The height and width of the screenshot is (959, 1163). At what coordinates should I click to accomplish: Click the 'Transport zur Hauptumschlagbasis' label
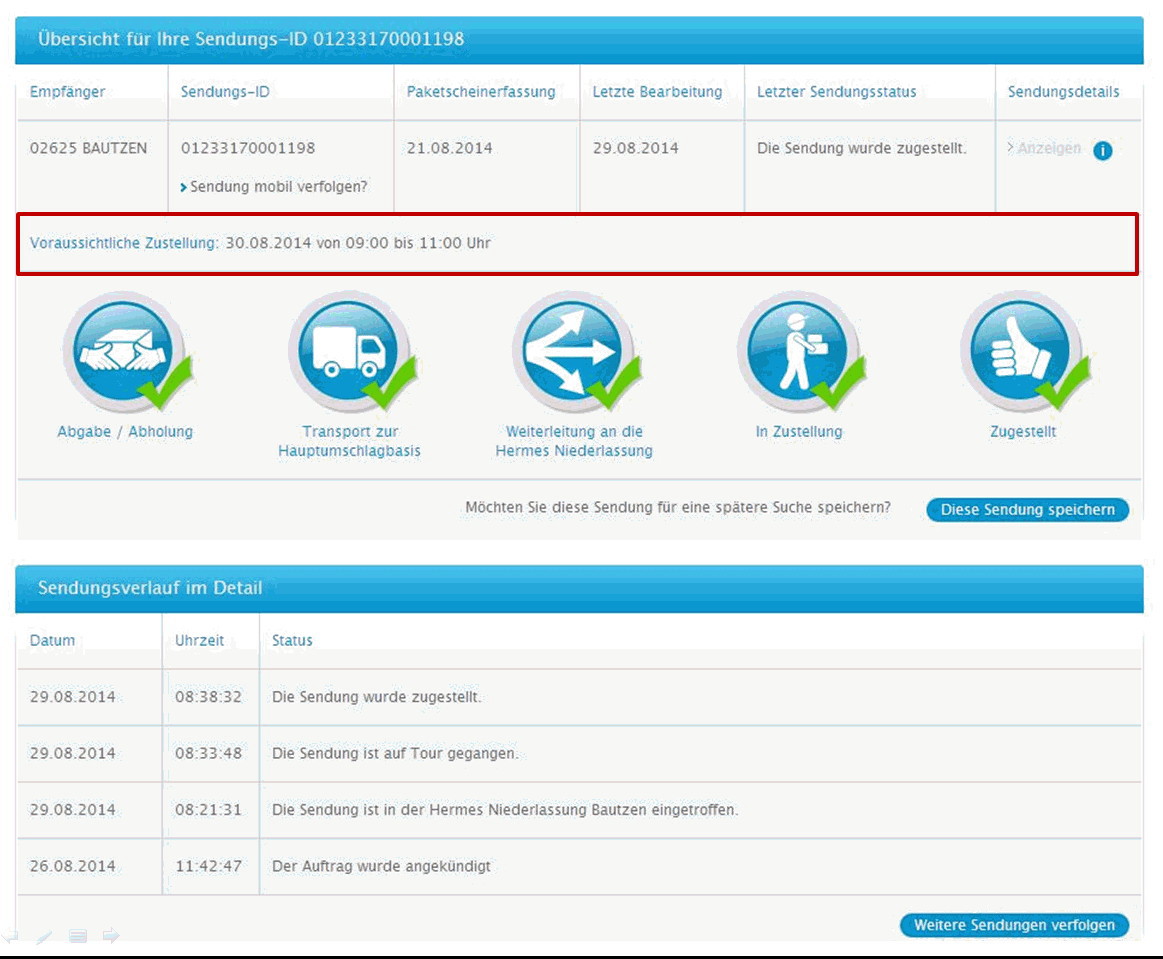pos(349,441)
